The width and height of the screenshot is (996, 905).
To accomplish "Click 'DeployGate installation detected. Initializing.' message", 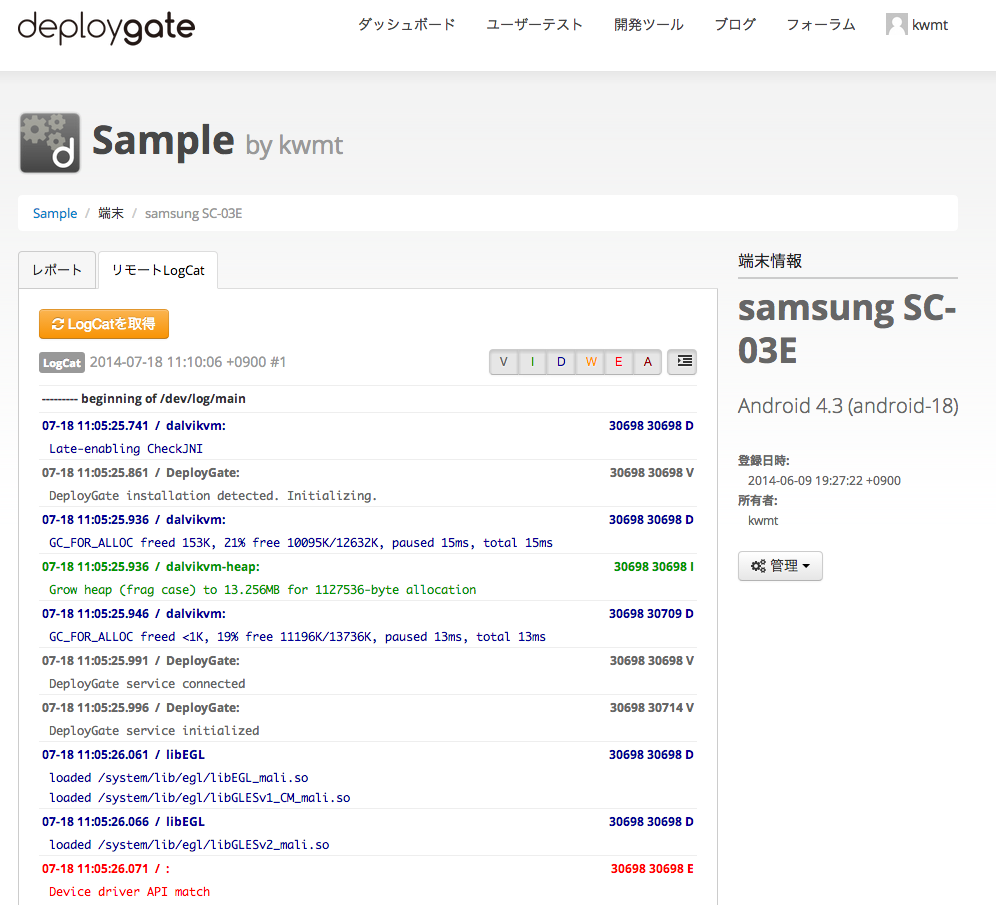I will point(213,495).
